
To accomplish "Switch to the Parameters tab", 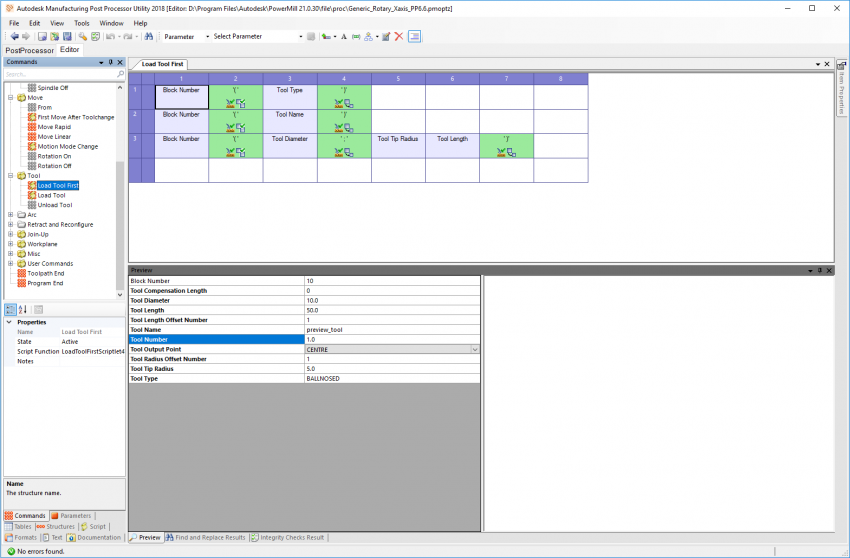I will point(70,516).
